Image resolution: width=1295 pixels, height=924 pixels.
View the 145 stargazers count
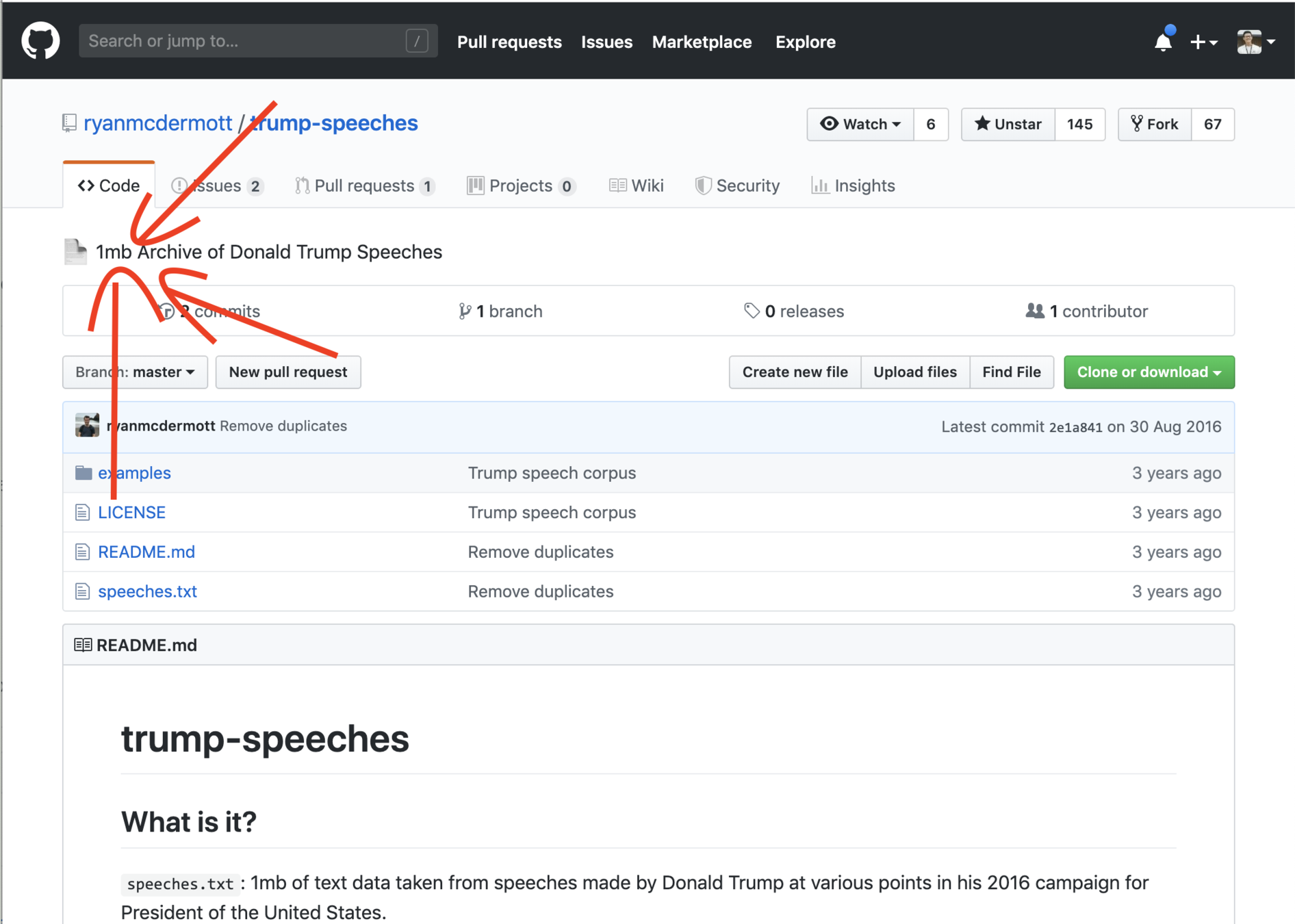[x=1079, y=124]
